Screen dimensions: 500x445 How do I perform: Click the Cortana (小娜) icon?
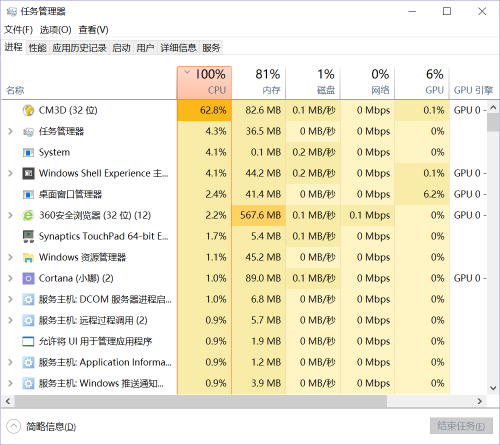pyautogui.click(x=28, y=278)
